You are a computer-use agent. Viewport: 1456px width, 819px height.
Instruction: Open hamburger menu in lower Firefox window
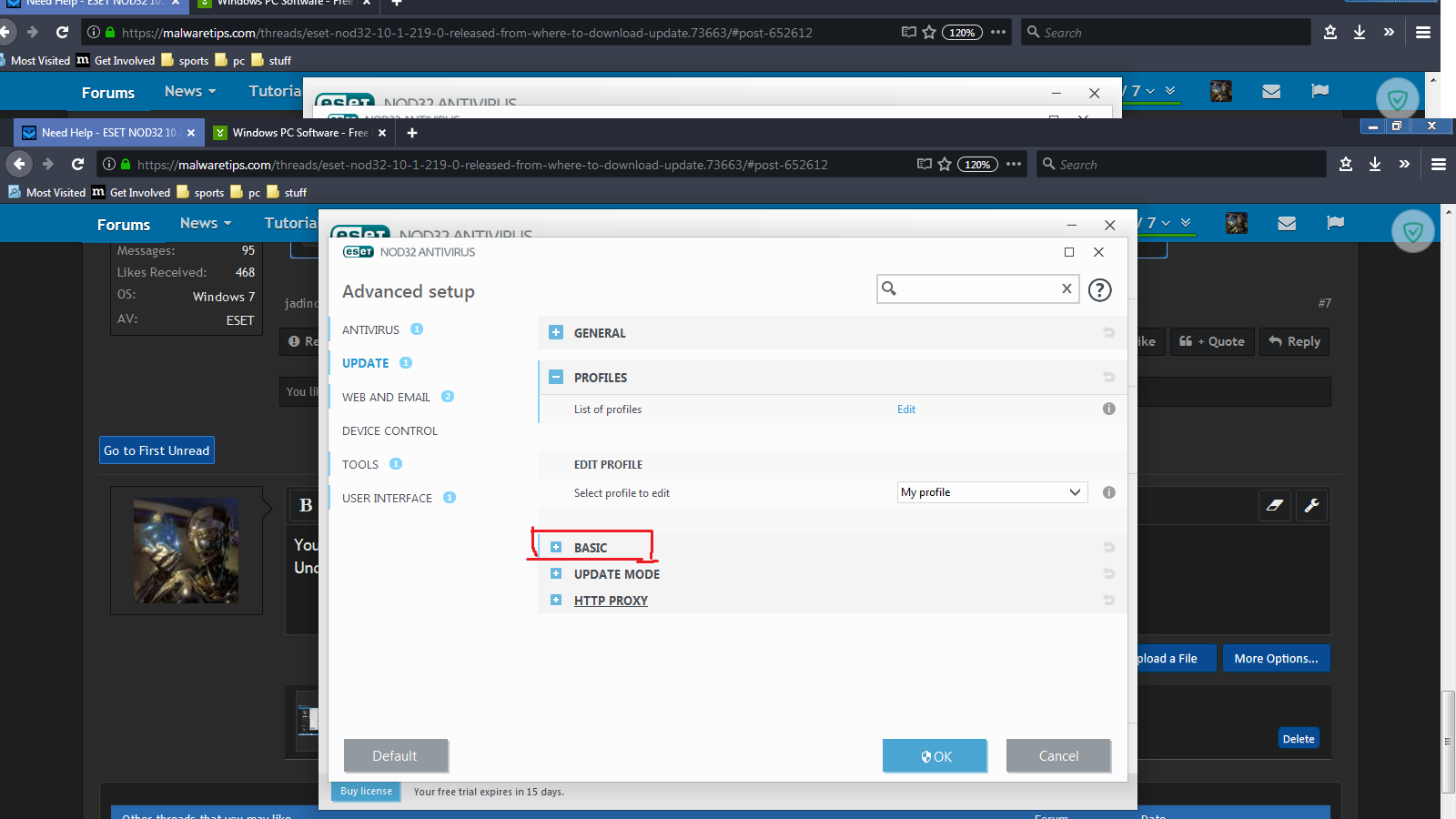(x=1439, y=164)
